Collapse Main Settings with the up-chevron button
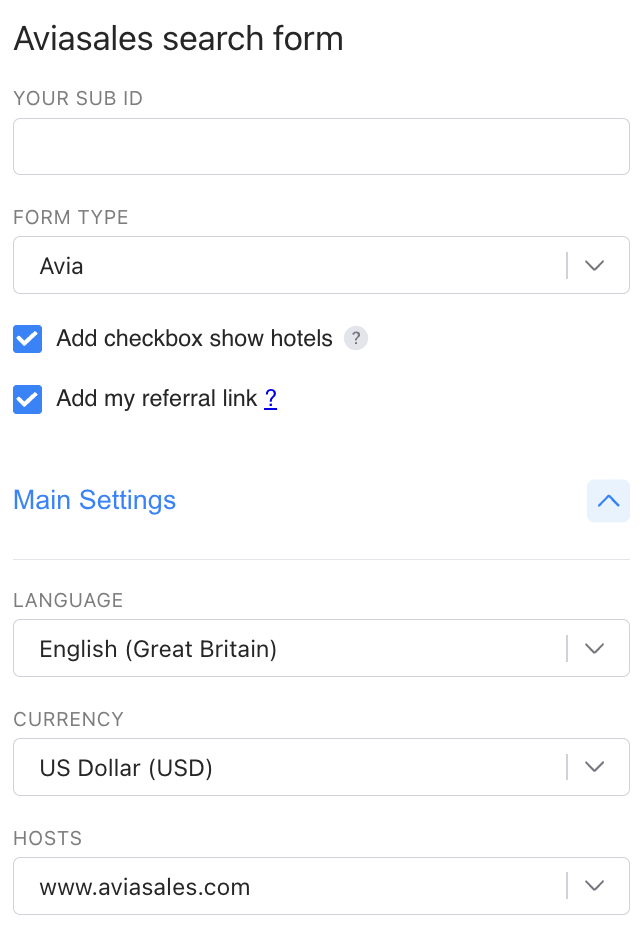 [x=608, y=501]
